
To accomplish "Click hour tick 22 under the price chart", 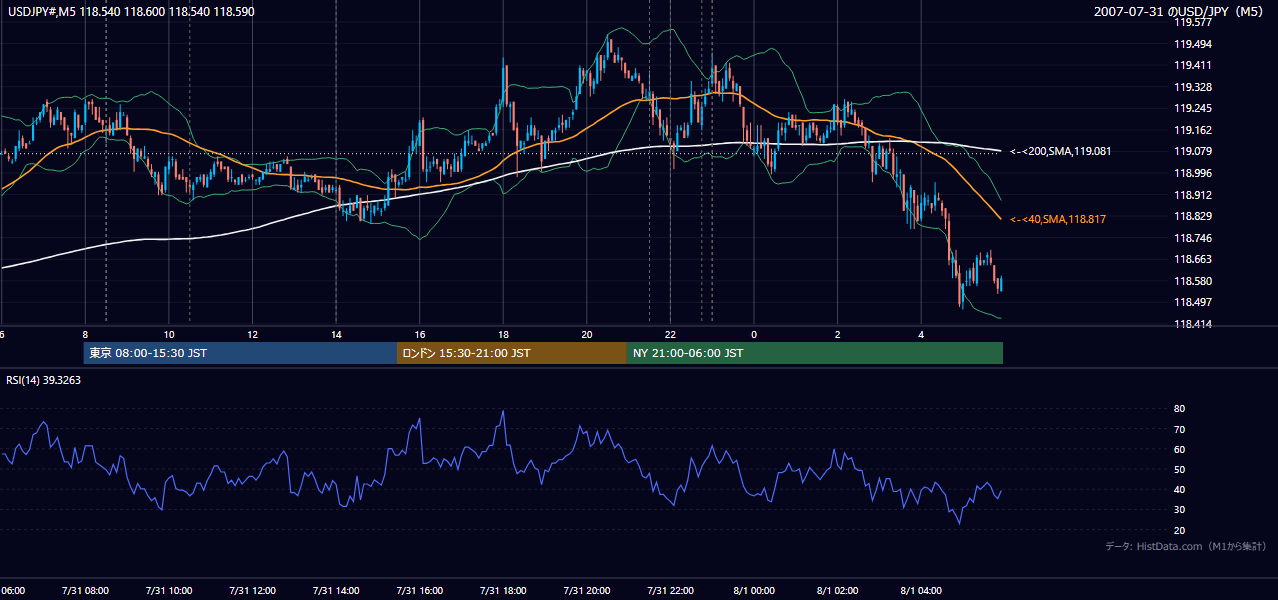I will pos(670,334).
